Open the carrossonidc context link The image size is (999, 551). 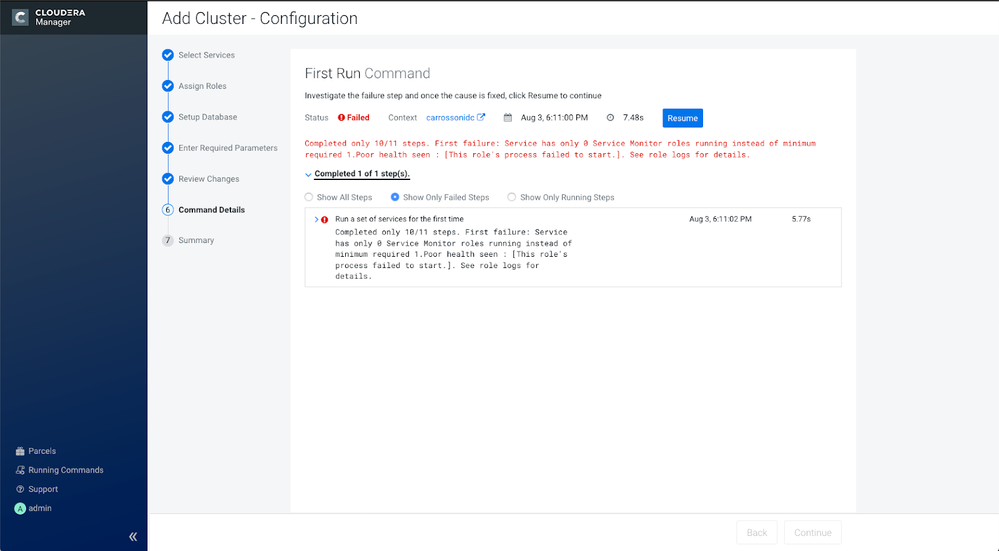(x=450, y=118)
